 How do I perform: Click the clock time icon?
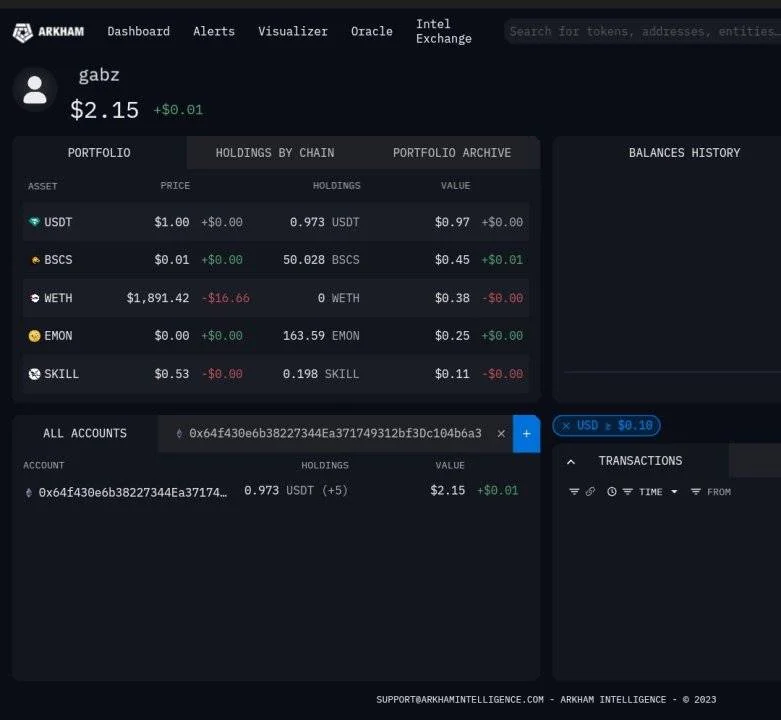click(612, 492)
